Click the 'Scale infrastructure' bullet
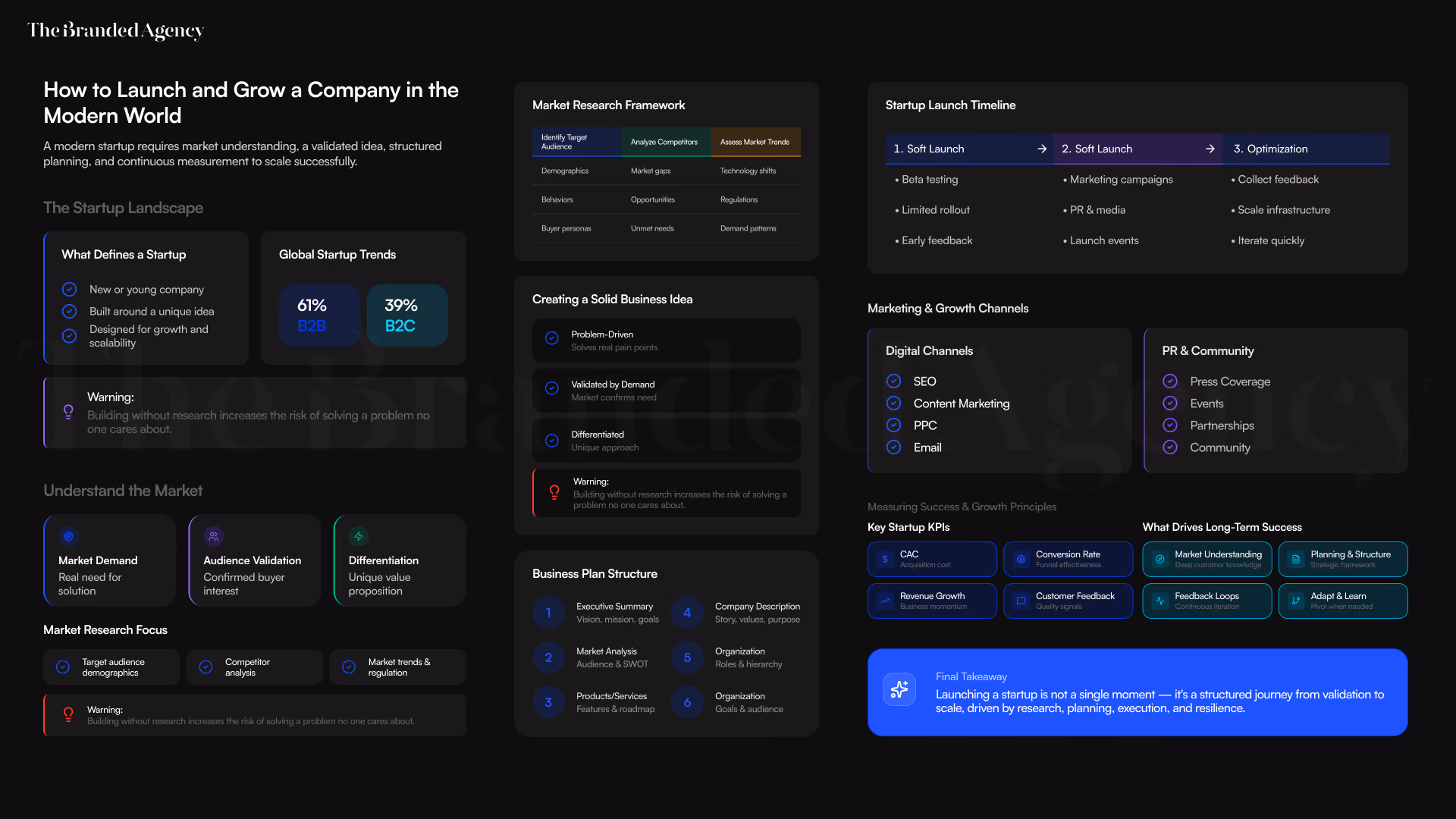Screen dimensions: 1456x819 pyautogui.click(x=1281, y=209)
